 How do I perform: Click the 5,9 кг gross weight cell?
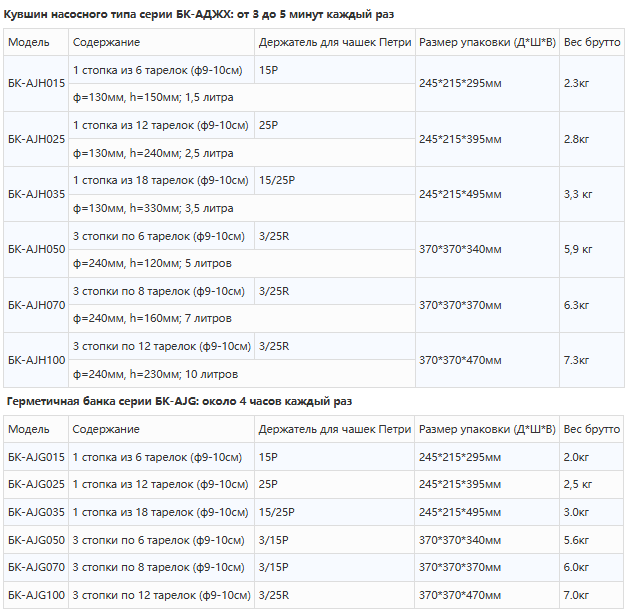click(578, 249)
